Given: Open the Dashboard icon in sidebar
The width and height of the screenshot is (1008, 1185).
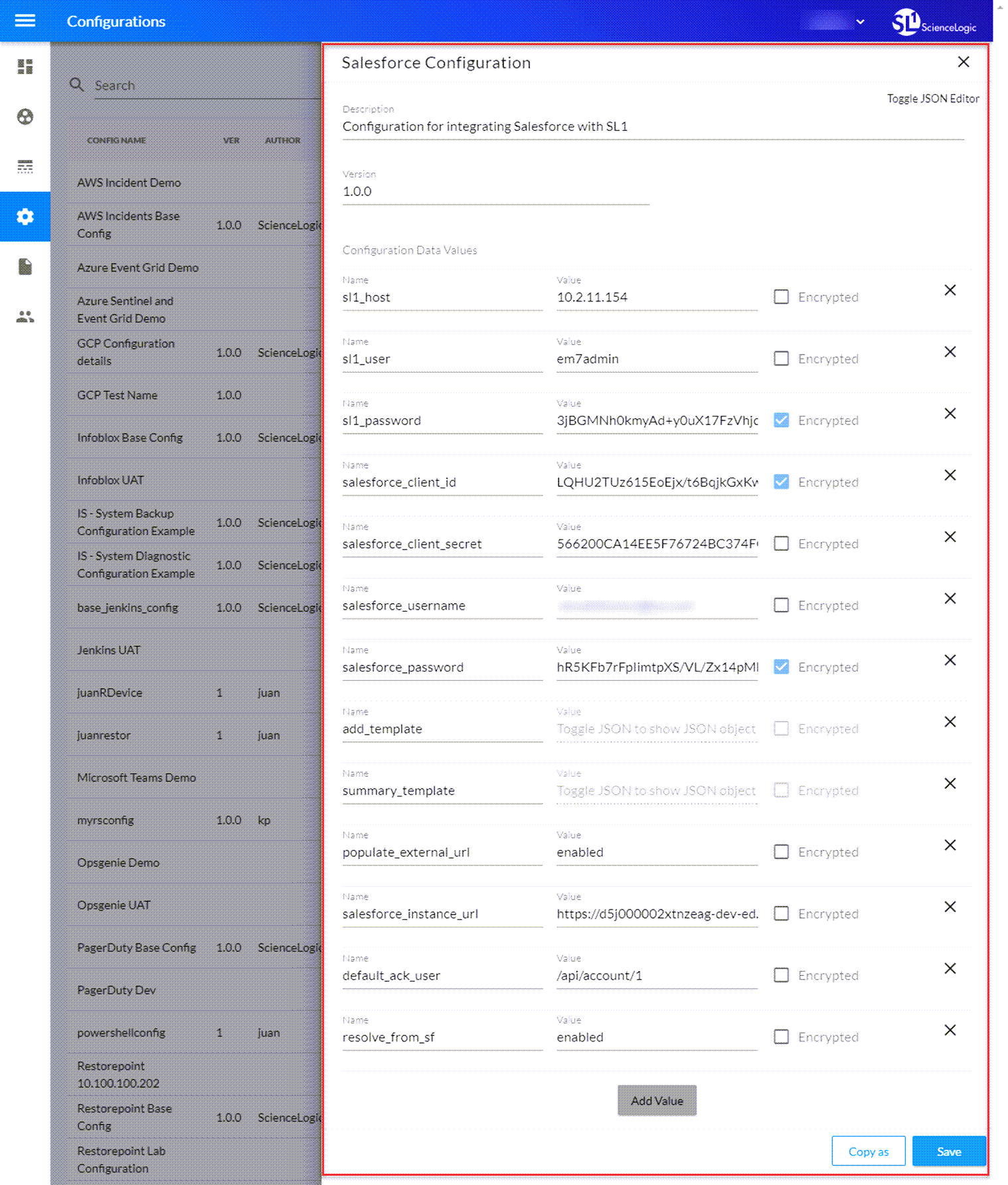Looking at the screenshot, I should pos(25,67).
